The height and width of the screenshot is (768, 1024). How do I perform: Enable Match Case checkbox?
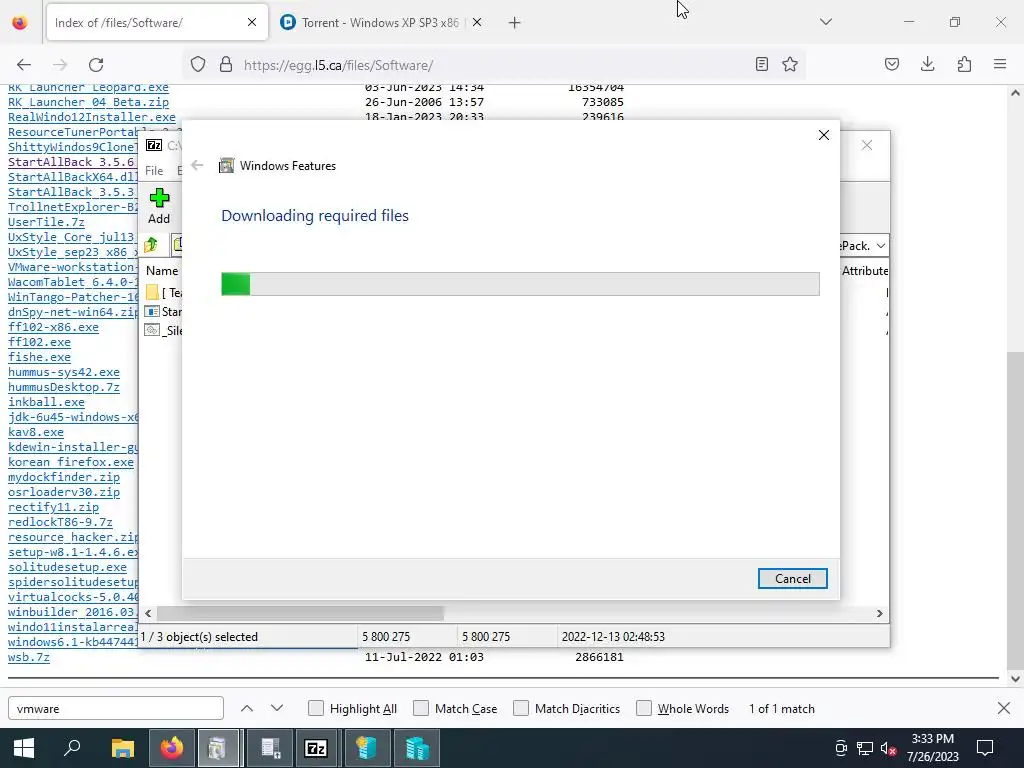click(421, 709)
